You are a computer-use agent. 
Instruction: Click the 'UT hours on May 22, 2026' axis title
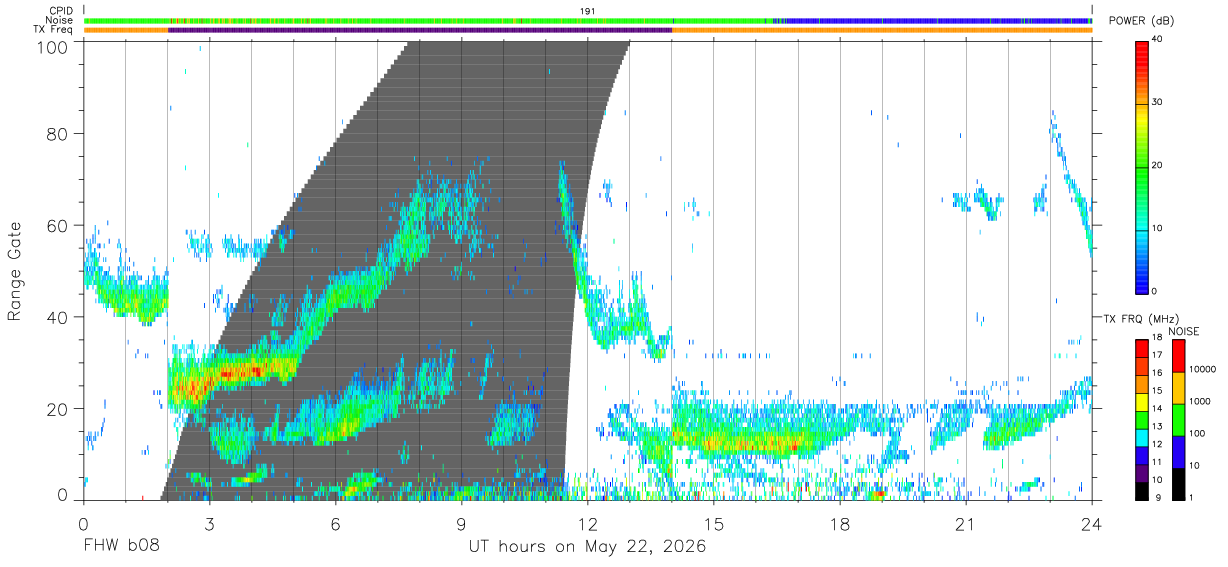(x=588, y=547)
